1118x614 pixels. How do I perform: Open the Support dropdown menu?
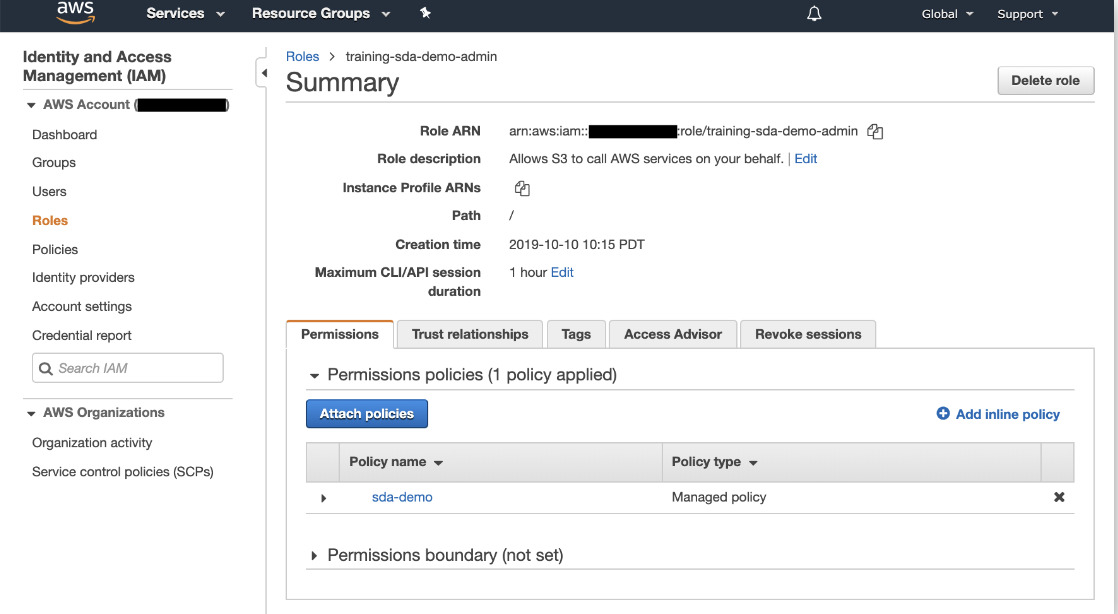click(x=1027, y=14)
